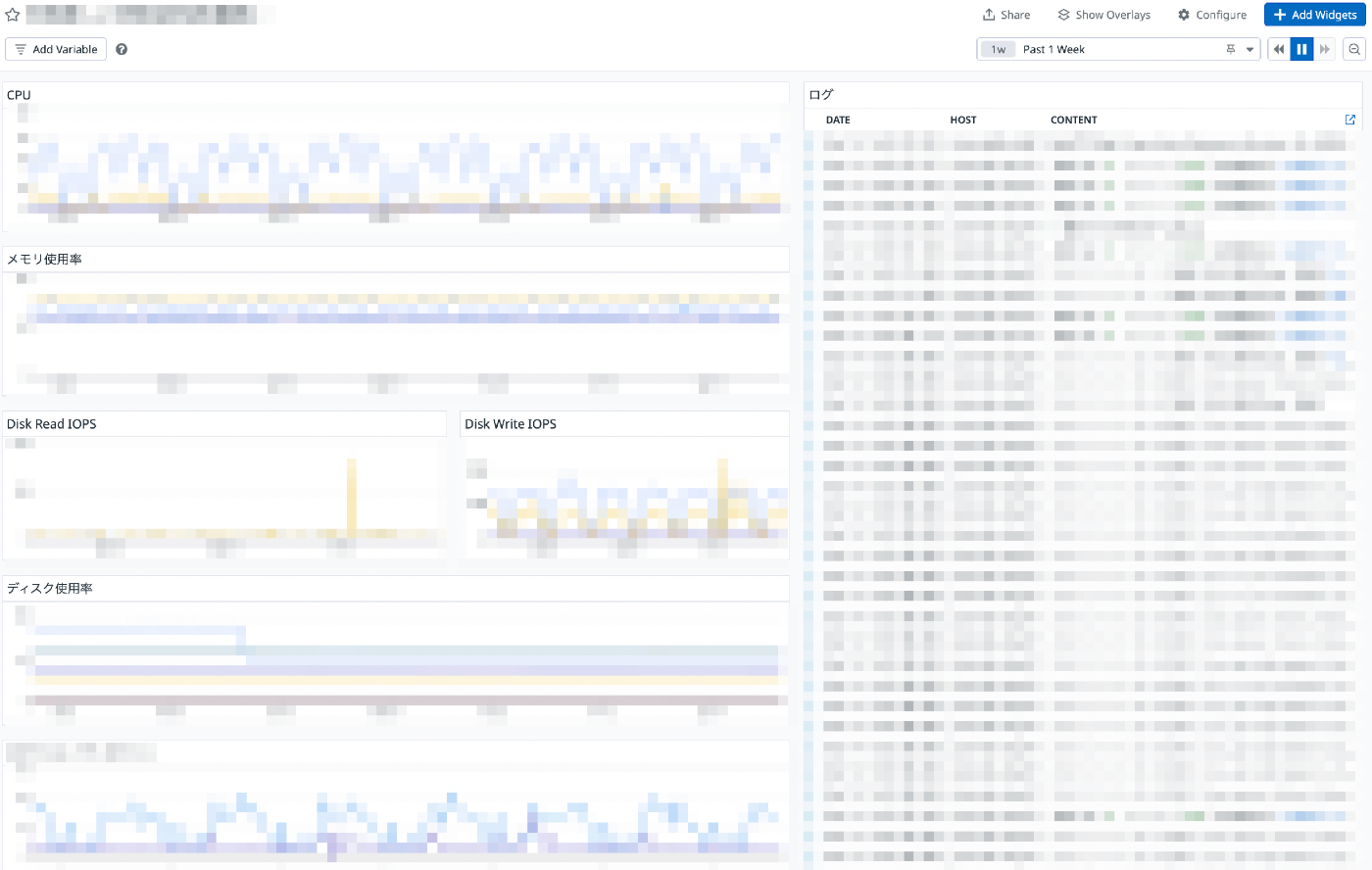1372x870 pixels.
Task: Toggle Show Overlays
Action: click(x=1103, y=15)
